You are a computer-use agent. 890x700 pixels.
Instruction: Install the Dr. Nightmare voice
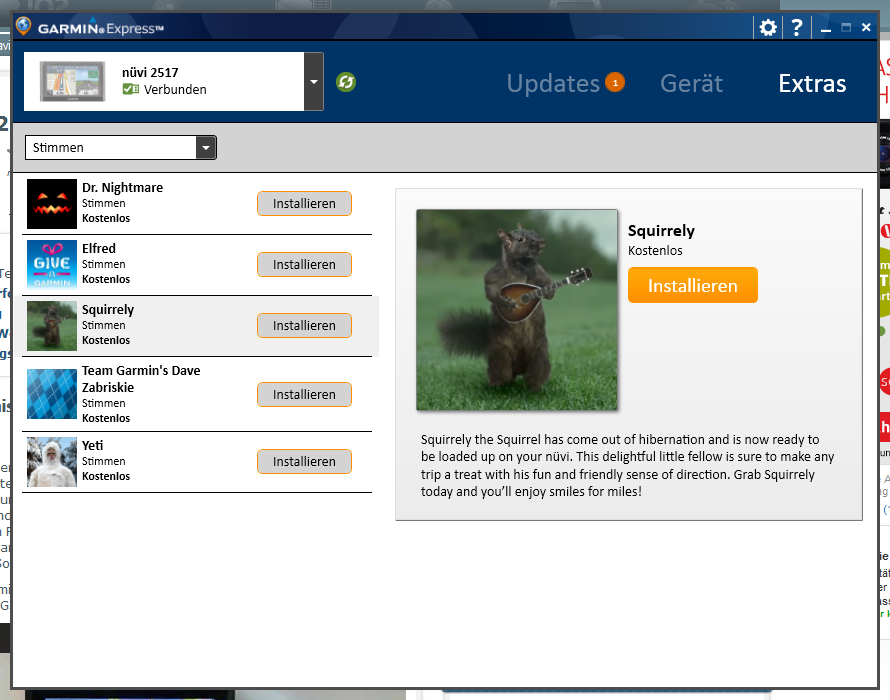pos(304,204)
